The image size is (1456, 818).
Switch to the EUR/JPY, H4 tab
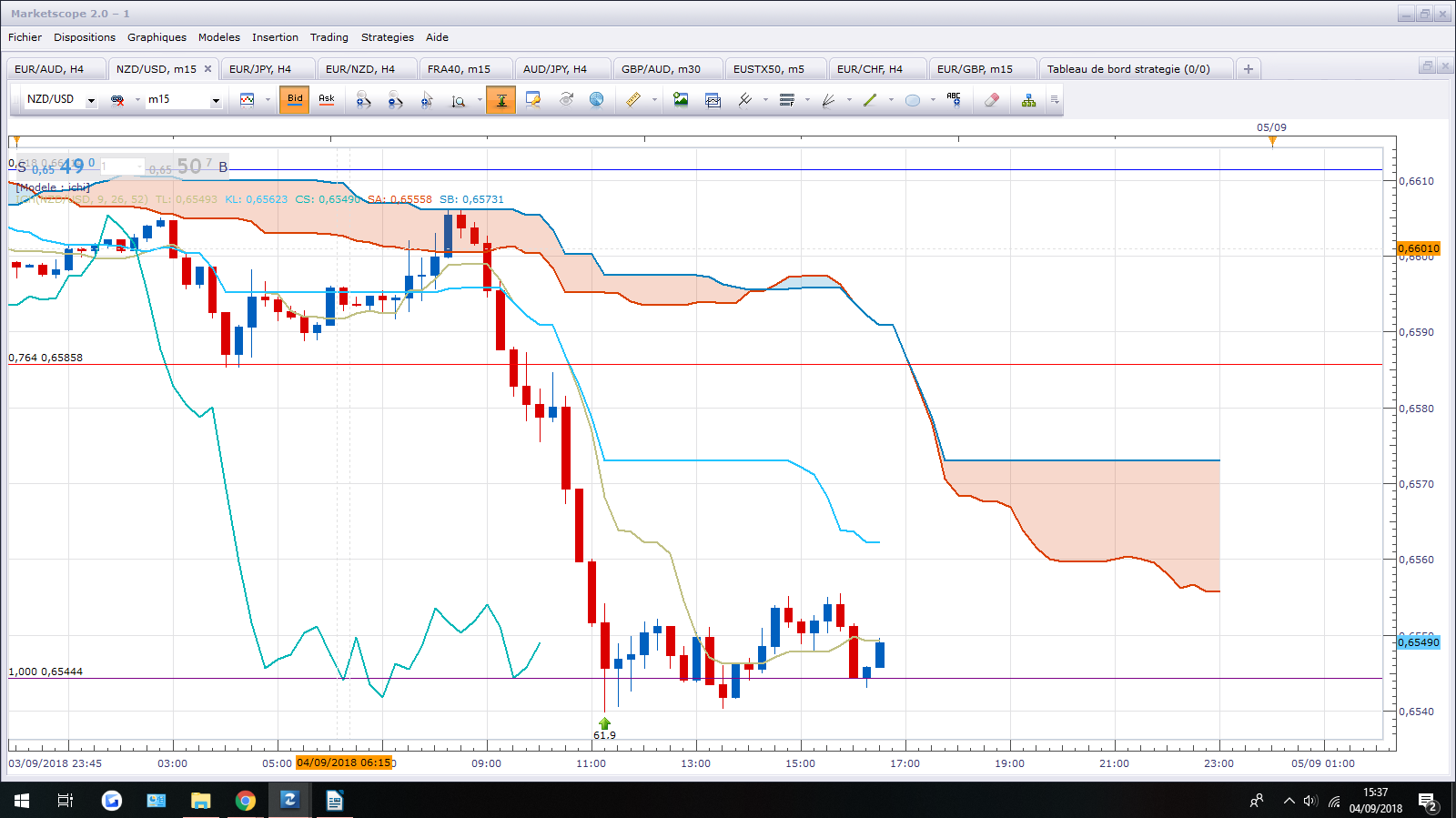click(267, 69)
